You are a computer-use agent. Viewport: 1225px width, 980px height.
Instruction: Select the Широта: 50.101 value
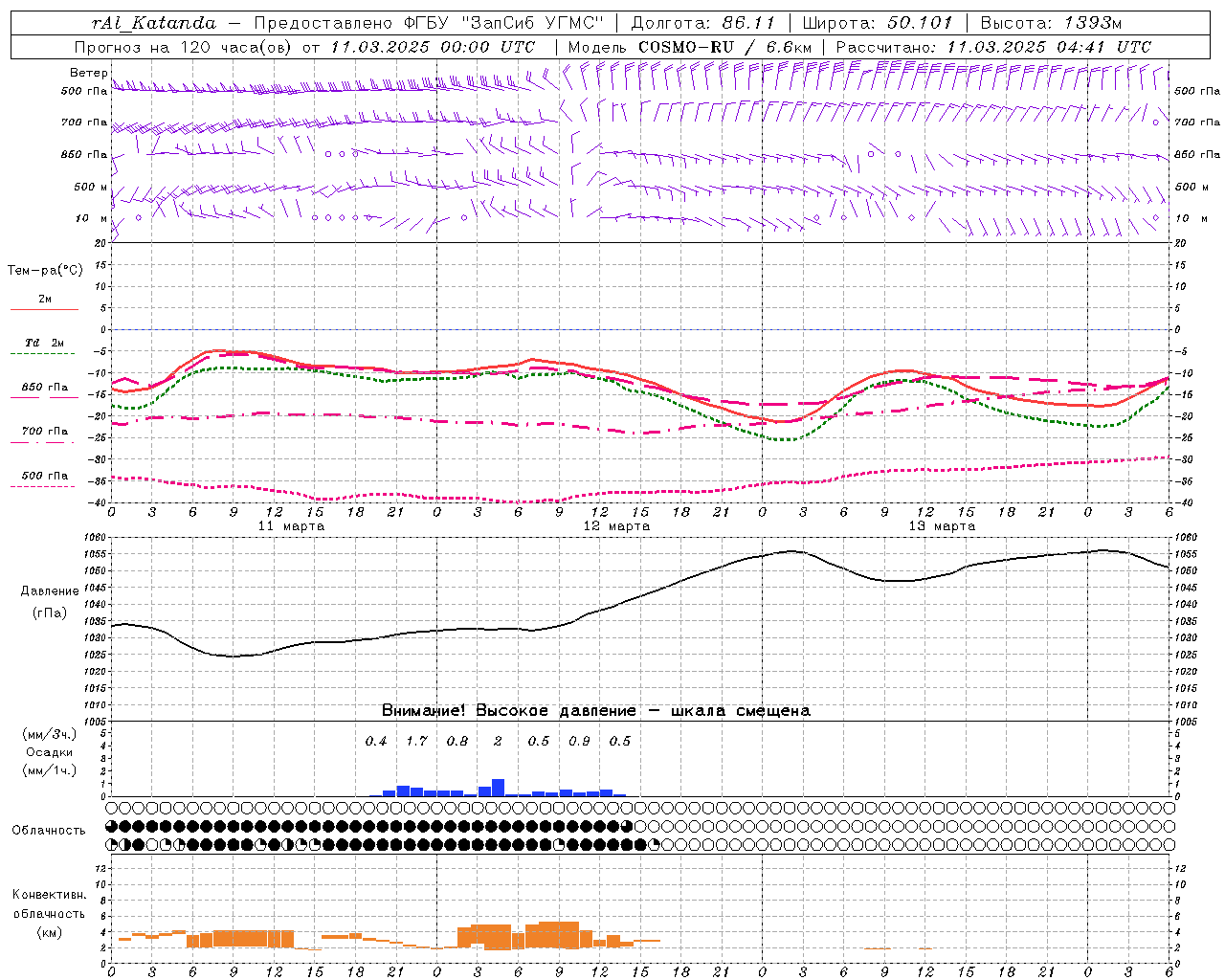pyautogui.click(x=877, y=23)
